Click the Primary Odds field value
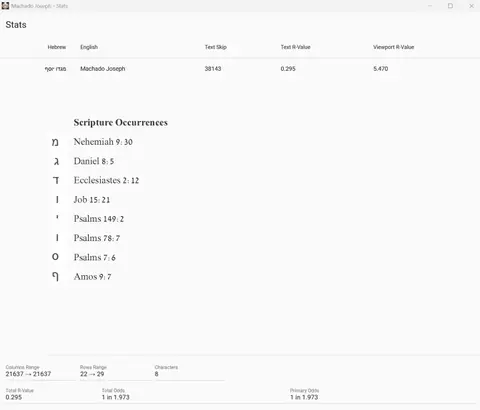The image size is (480, 410). (x=304, y=397)
